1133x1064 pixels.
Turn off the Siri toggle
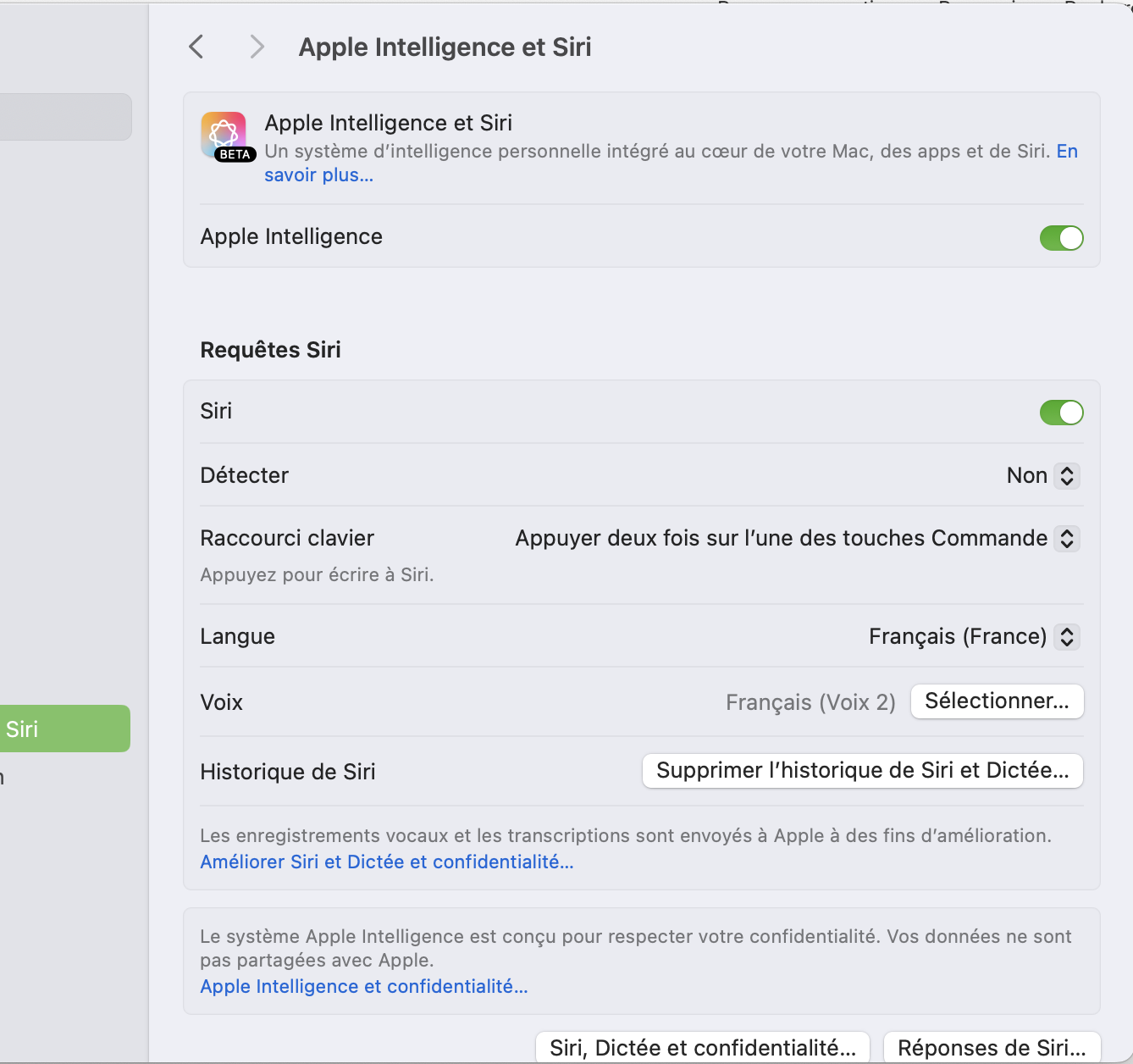pos(1061,413)
